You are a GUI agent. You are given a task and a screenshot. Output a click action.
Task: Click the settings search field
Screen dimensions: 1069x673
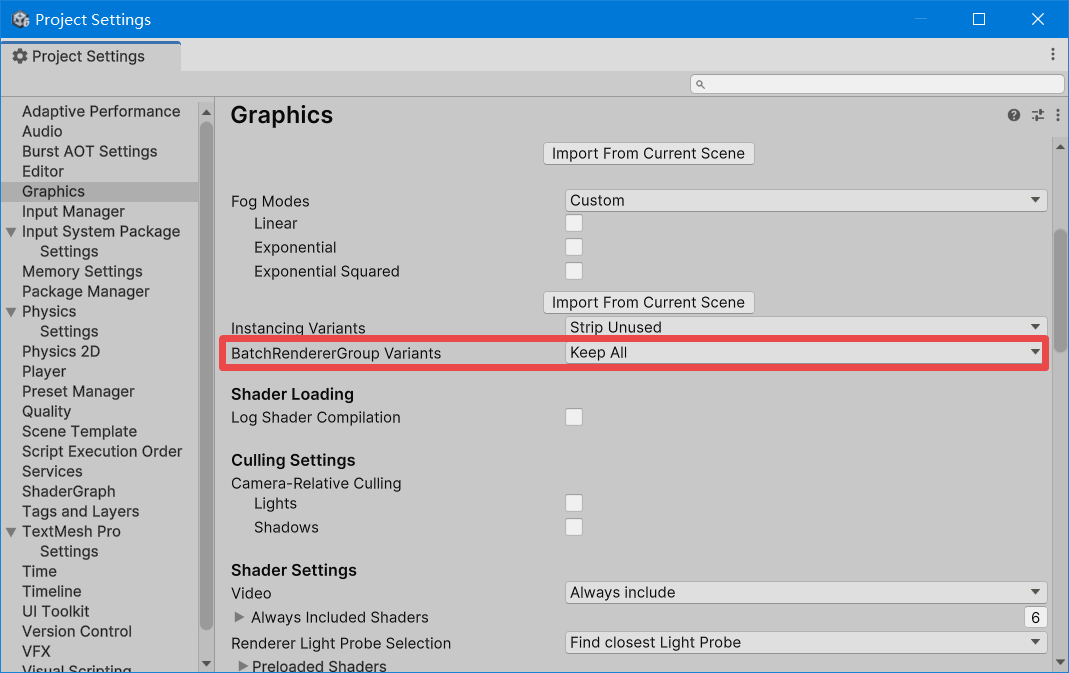pos(877,84)
